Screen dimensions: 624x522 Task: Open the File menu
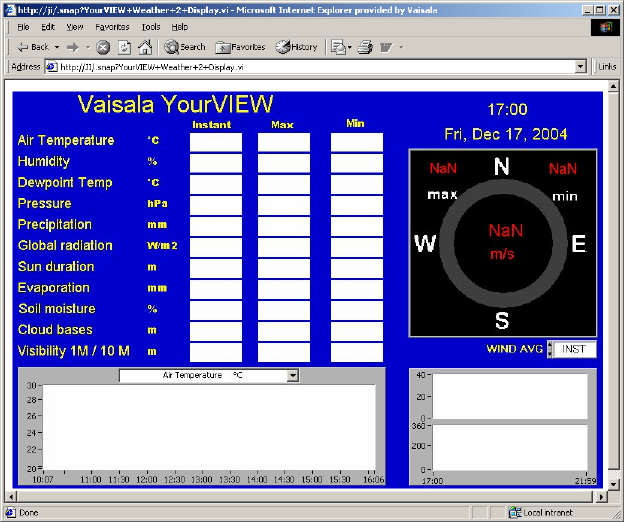[23, 27]
